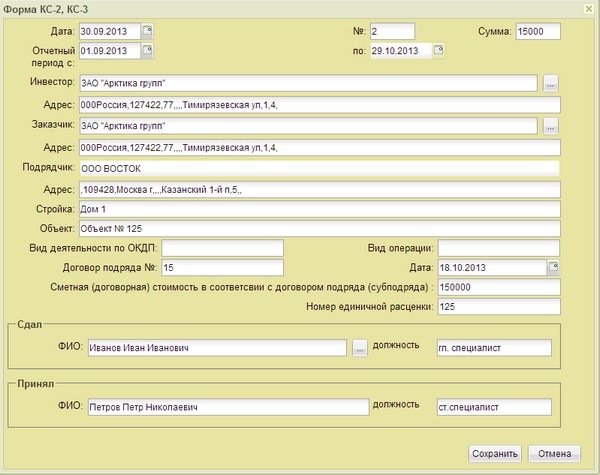Click the Адрес field below Инвестор

point(320,105)
